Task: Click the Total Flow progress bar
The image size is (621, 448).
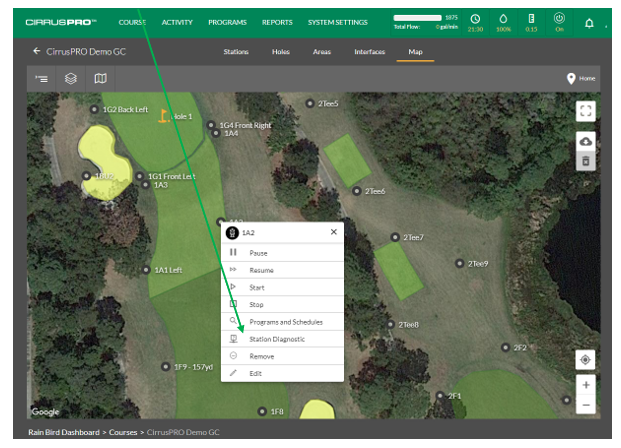Action: click(417, 18)
